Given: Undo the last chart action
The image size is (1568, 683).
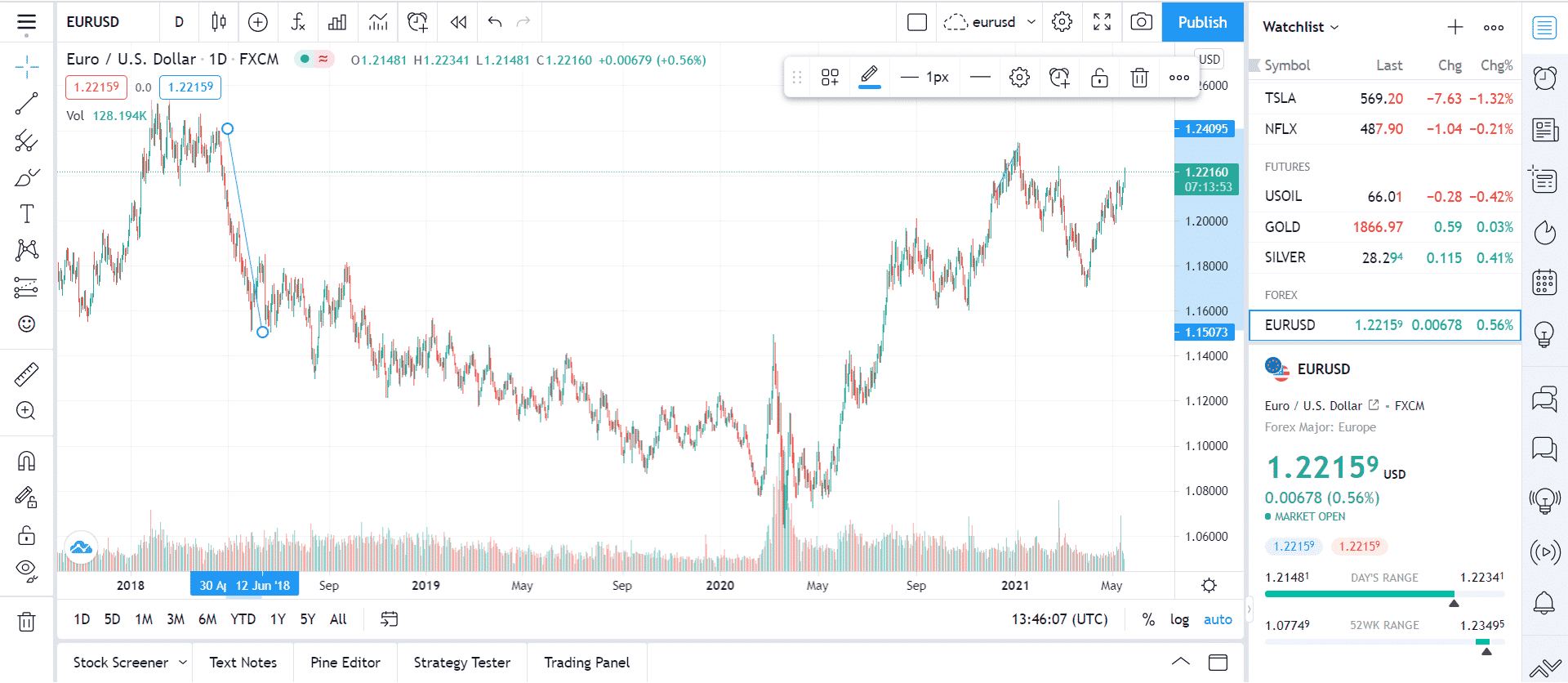Looking at the screenshot, I should tap(495, 22).
